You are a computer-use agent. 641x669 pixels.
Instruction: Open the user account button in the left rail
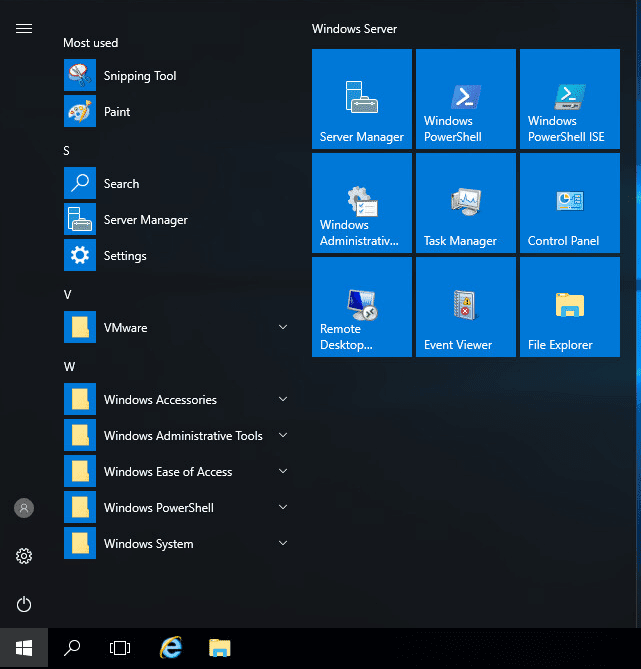(24, 508)
